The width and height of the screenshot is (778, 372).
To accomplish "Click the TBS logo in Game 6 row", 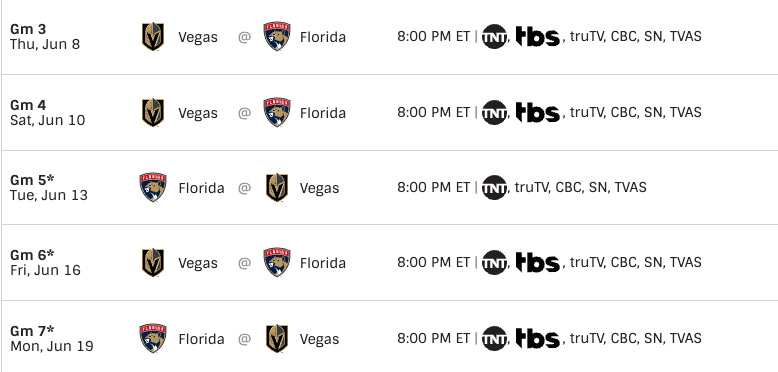I will click(x=538, y=262).
